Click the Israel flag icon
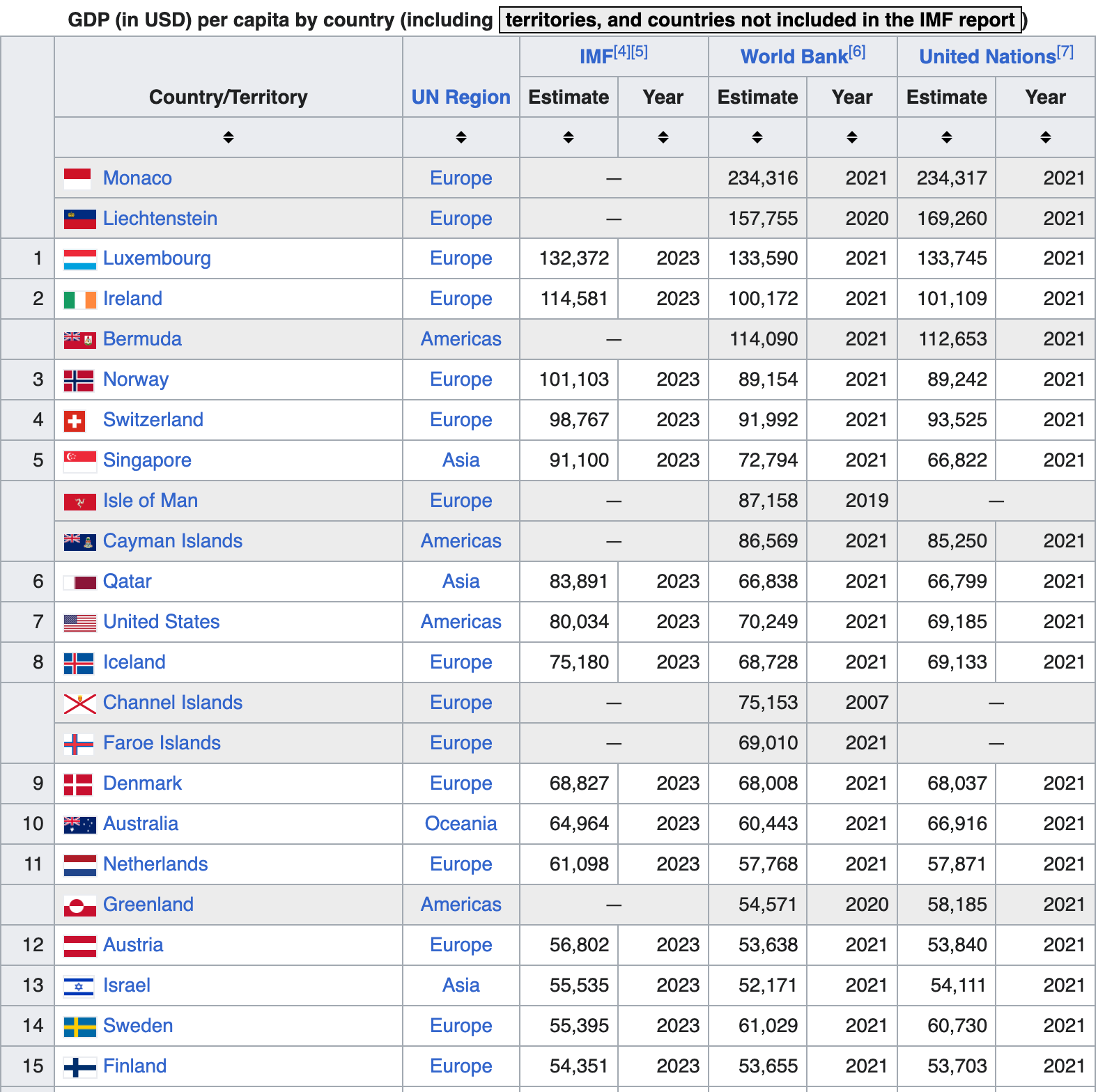Viewport: 1105px width, 1092px height. pyautogui.click(x=79, y=987)
